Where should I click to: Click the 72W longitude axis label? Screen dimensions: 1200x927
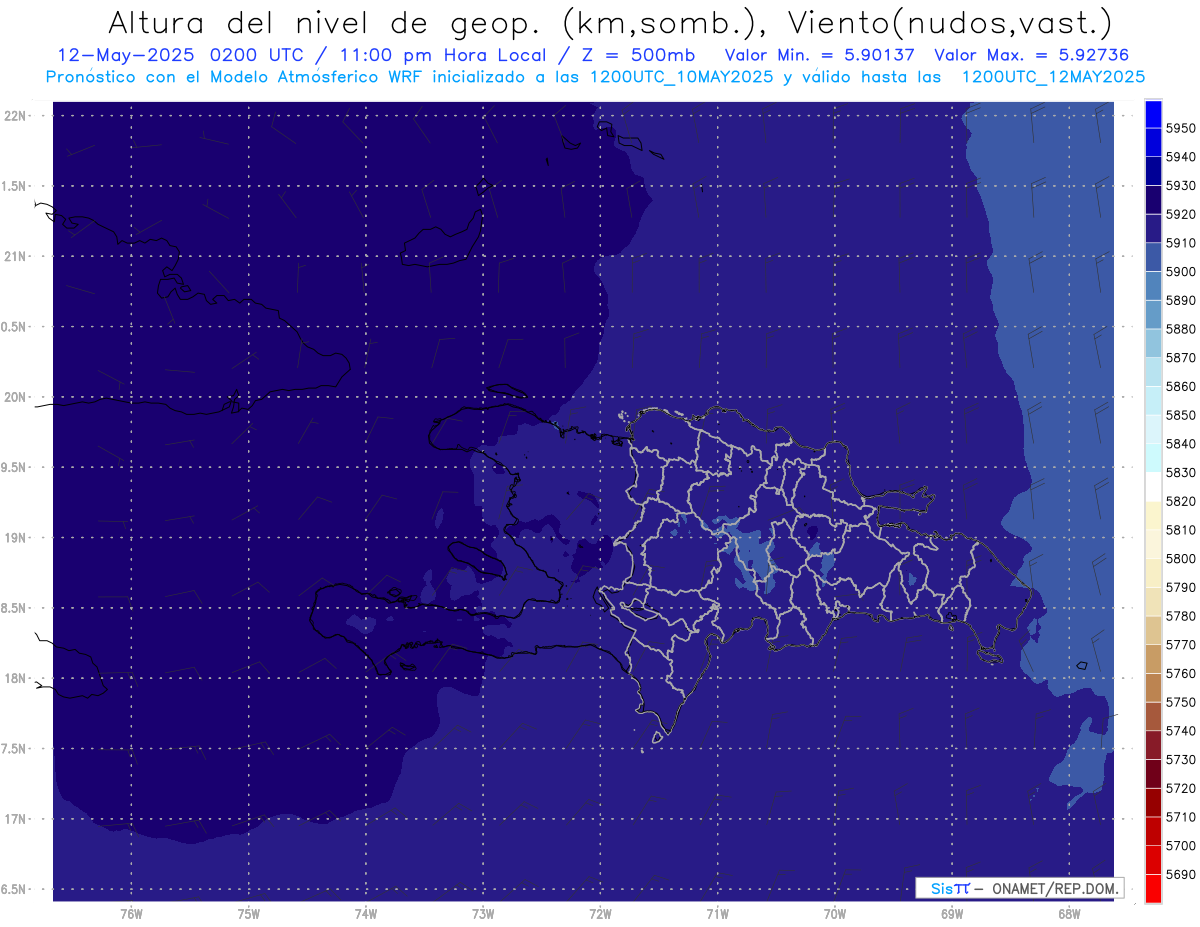tap(600, 915)
